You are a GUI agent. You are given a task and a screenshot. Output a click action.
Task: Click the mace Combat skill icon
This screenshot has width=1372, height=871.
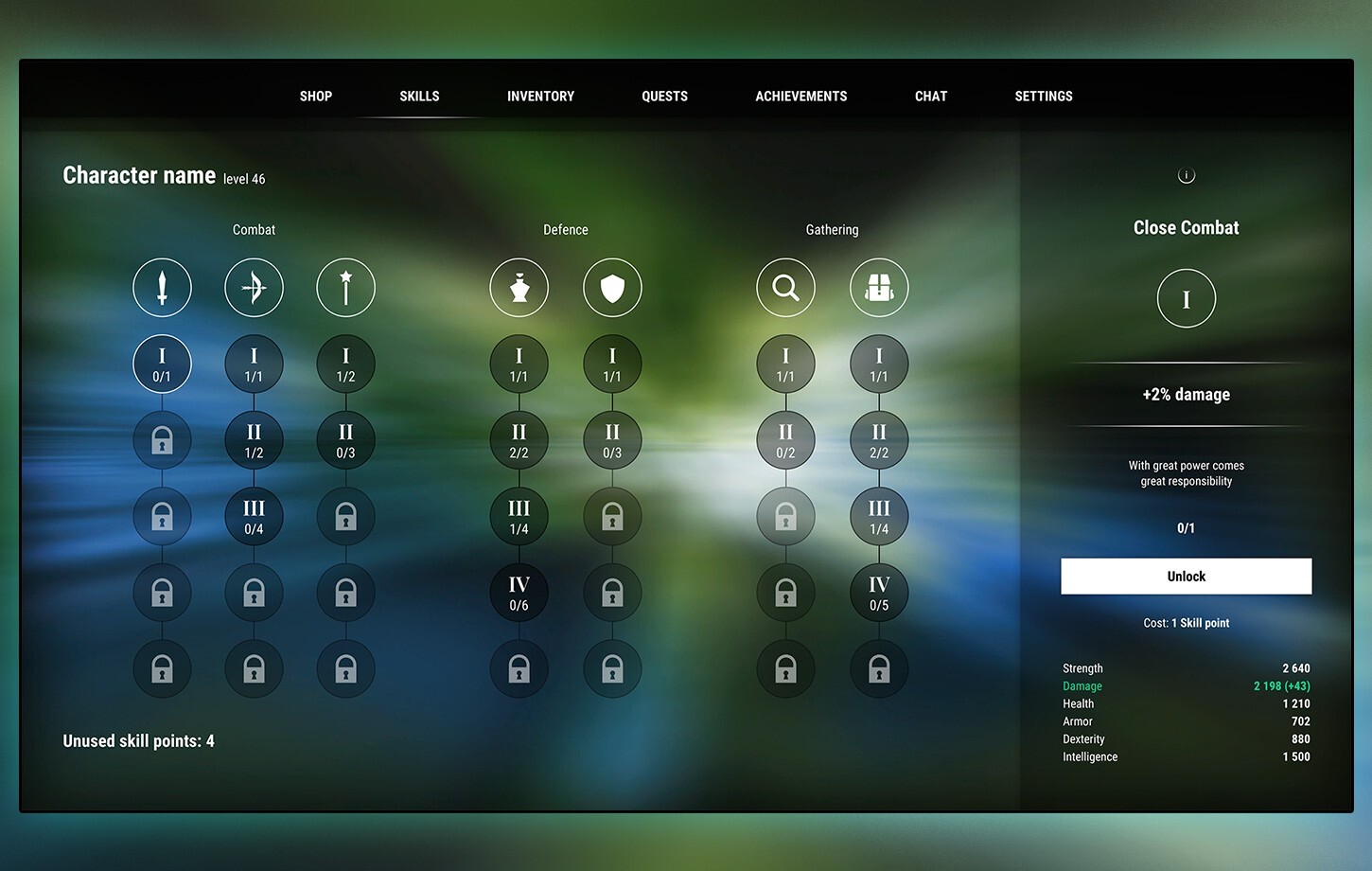point(345,287)
